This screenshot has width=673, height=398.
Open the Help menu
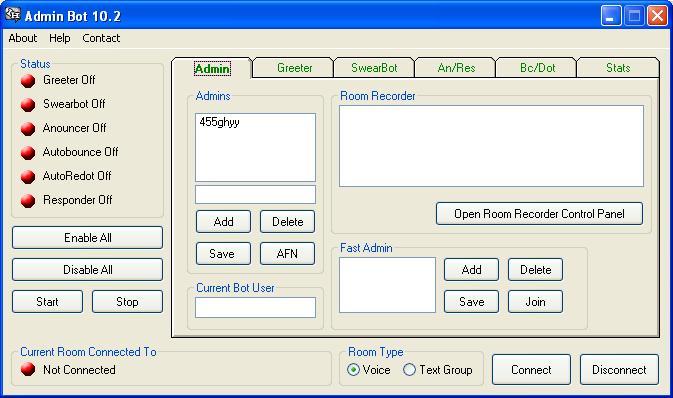(x=59, y=38)
